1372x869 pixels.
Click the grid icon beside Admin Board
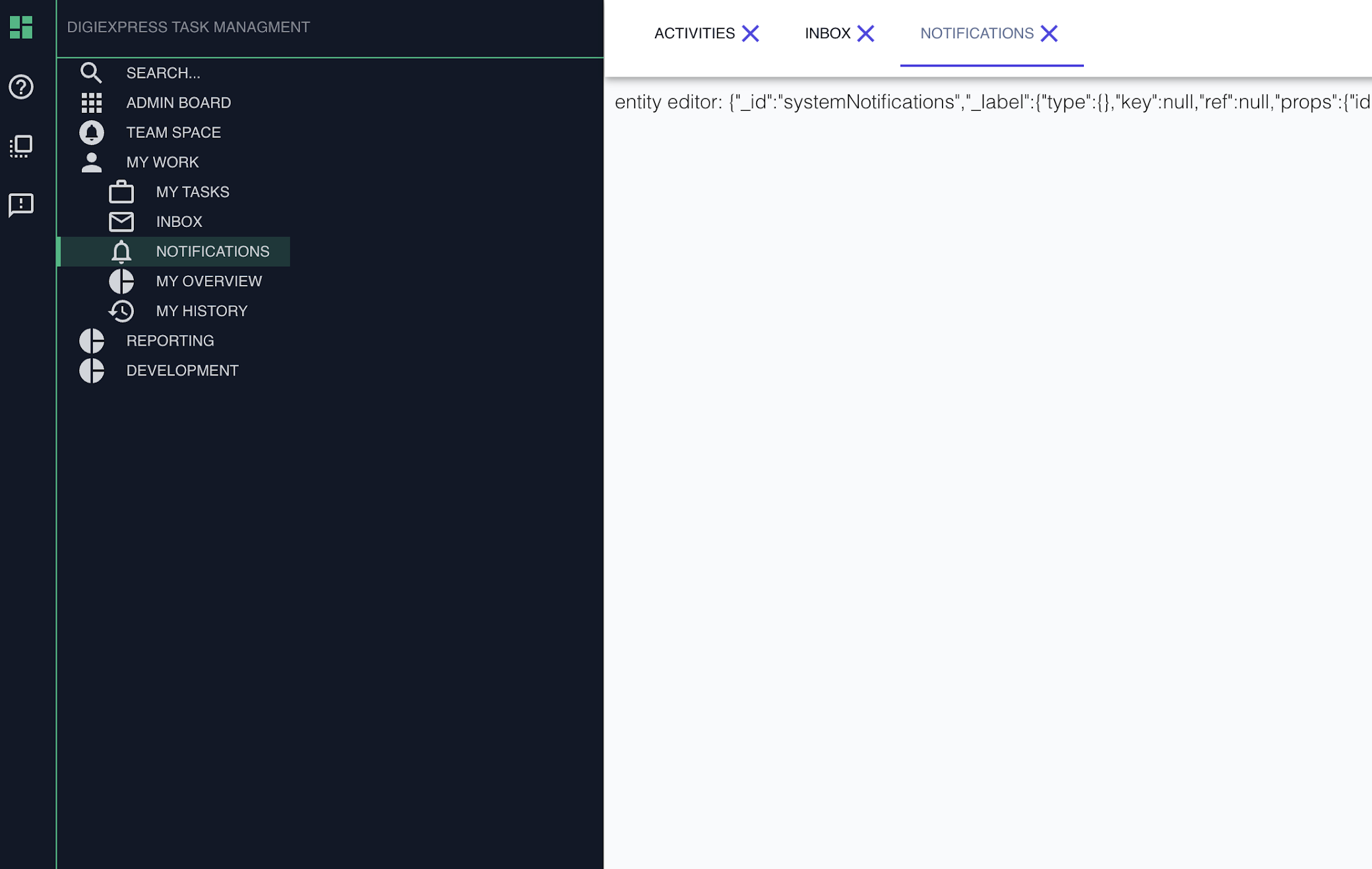[x=92, y=102]
